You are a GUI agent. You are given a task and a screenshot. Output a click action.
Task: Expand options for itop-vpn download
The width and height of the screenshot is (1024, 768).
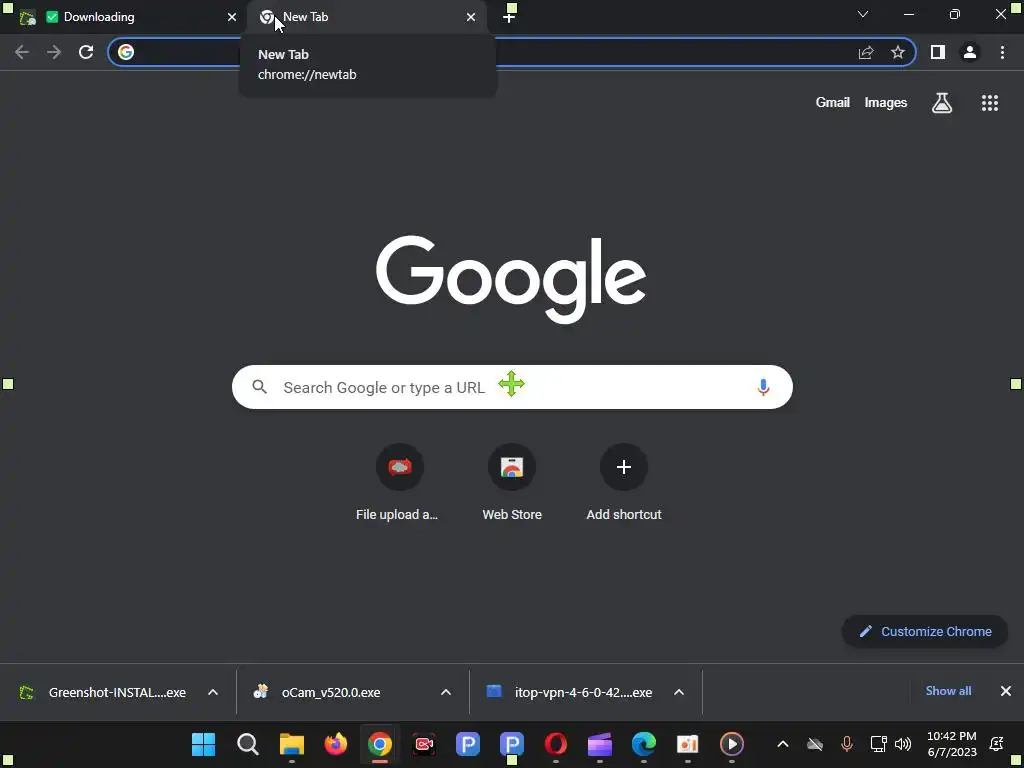(679, 692)
